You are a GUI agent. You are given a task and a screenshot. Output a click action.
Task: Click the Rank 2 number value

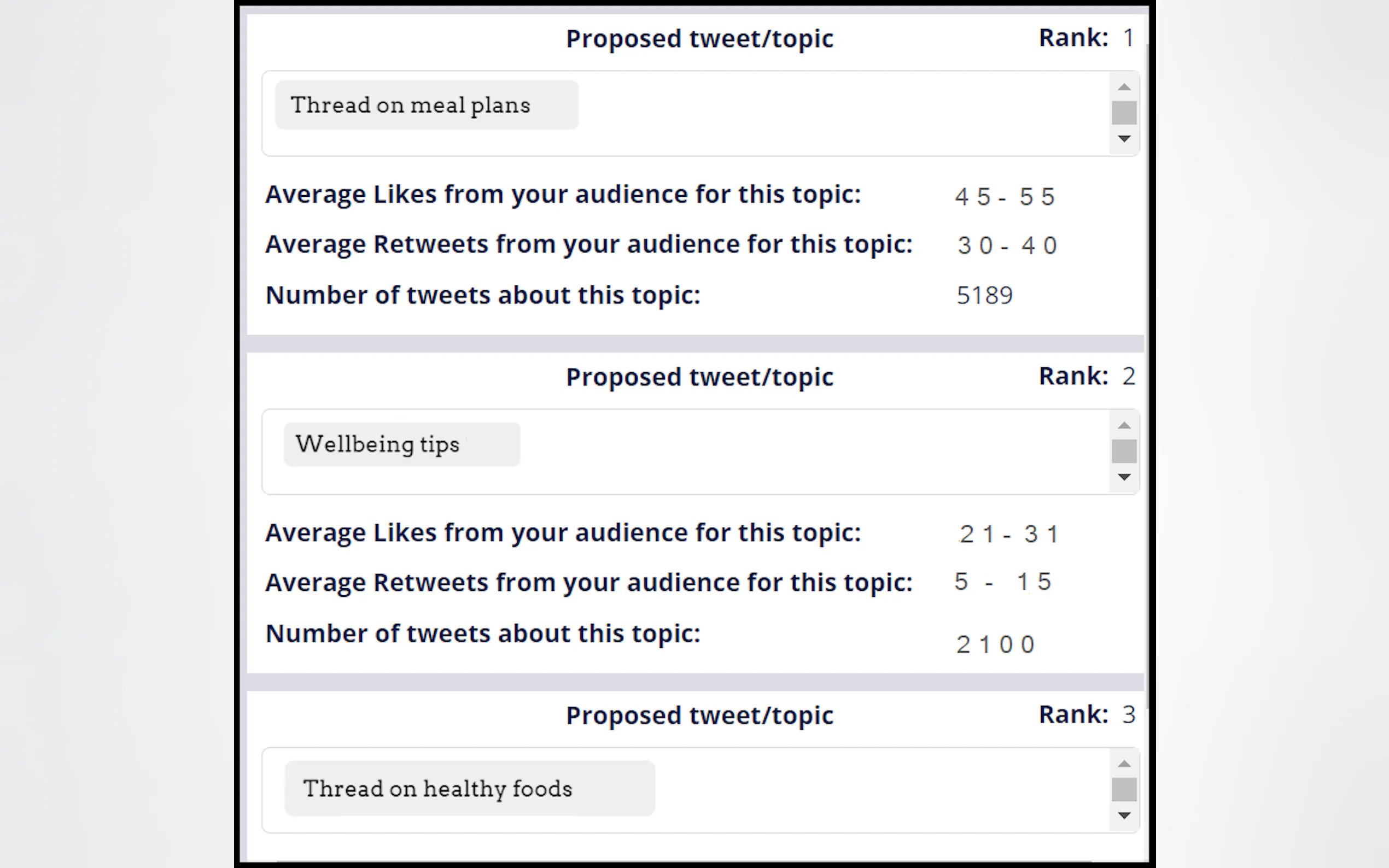pos(1128,377)
